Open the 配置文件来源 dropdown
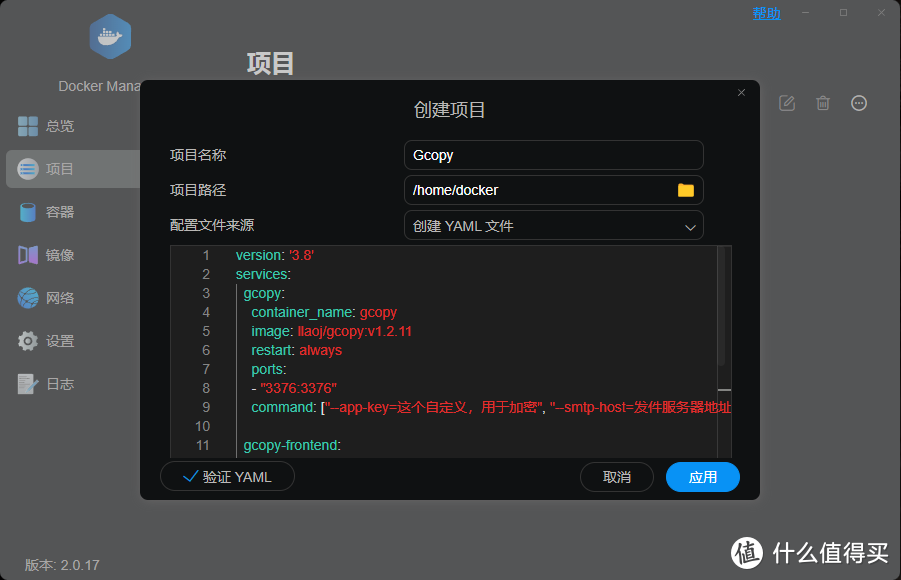 (553, 225)
